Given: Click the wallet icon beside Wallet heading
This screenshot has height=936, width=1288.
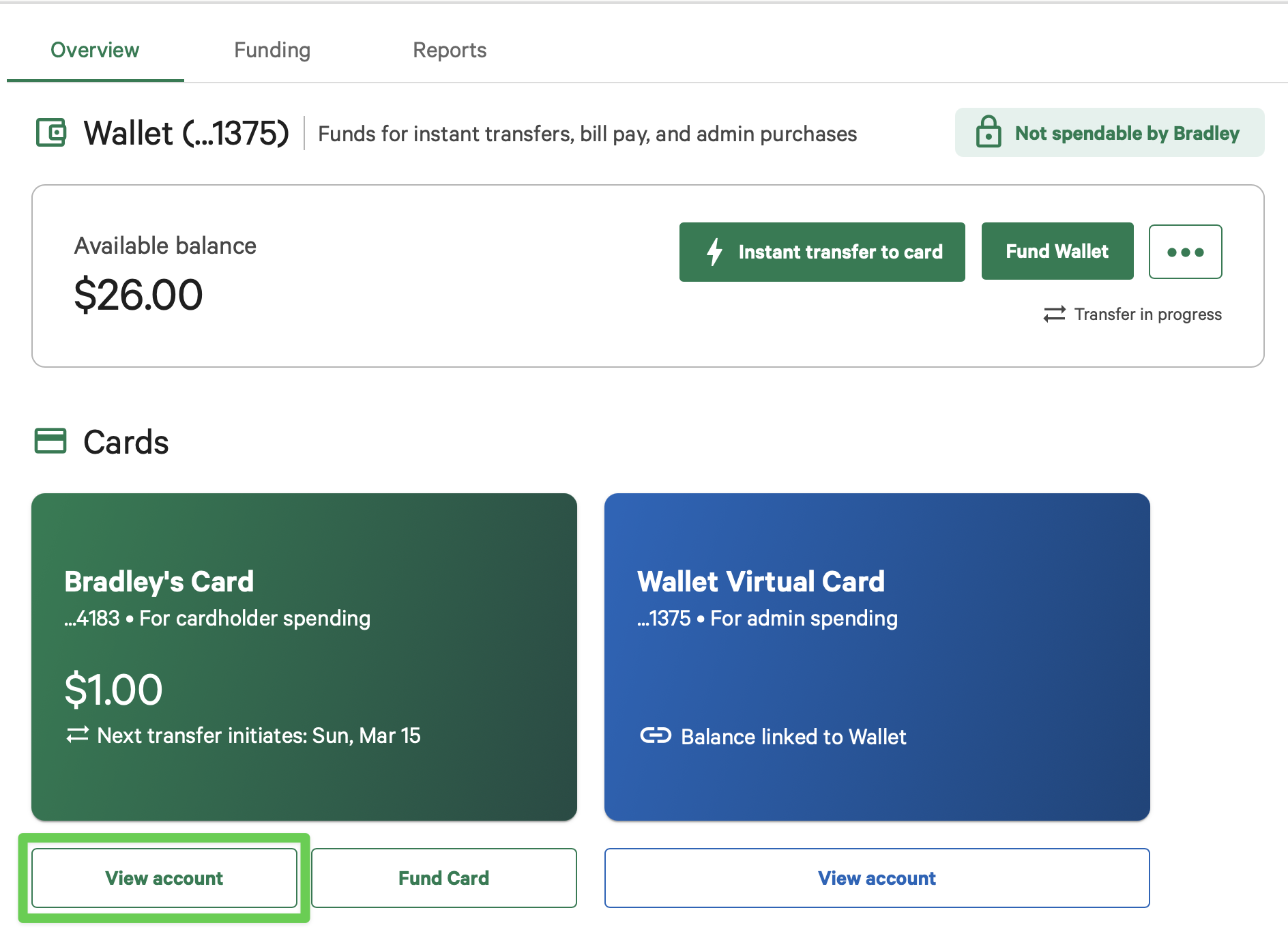Looking at the screenshot, I should tap(51, 132).
